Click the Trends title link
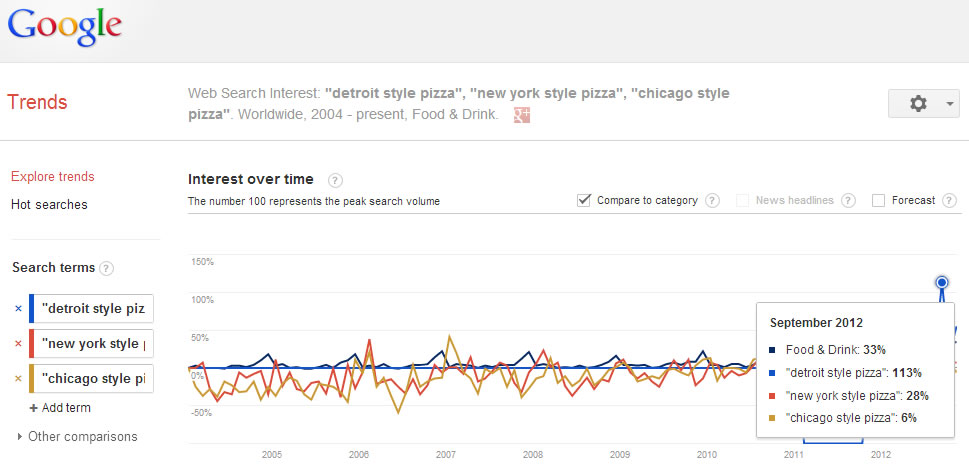The image size is (969, 470). [37, 102]
